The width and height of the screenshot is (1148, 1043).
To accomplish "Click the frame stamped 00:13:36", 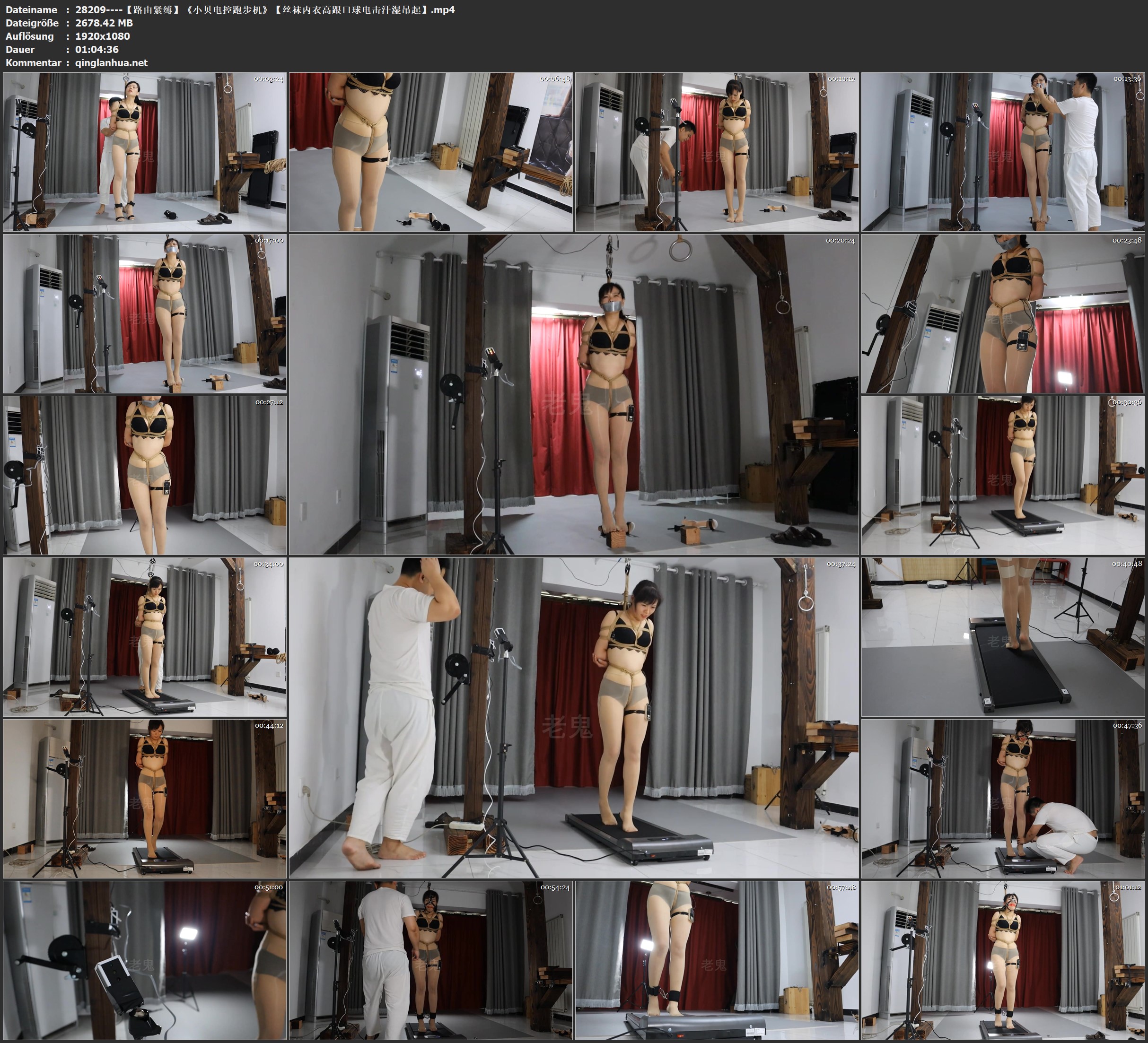I will click(1003, 152).
